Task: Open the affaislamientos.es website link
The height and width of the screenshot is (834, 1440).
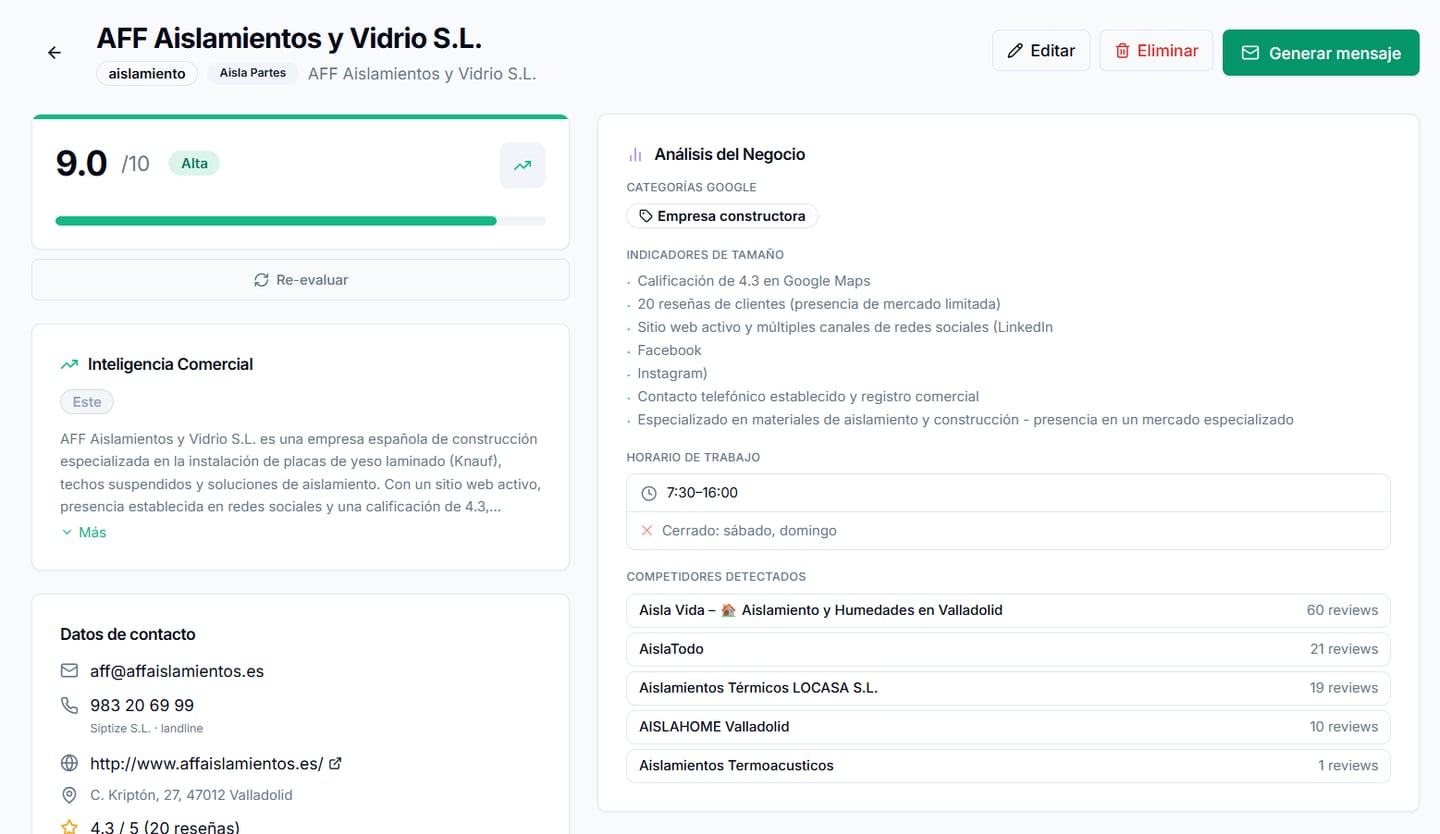Action: click(206, 763)
